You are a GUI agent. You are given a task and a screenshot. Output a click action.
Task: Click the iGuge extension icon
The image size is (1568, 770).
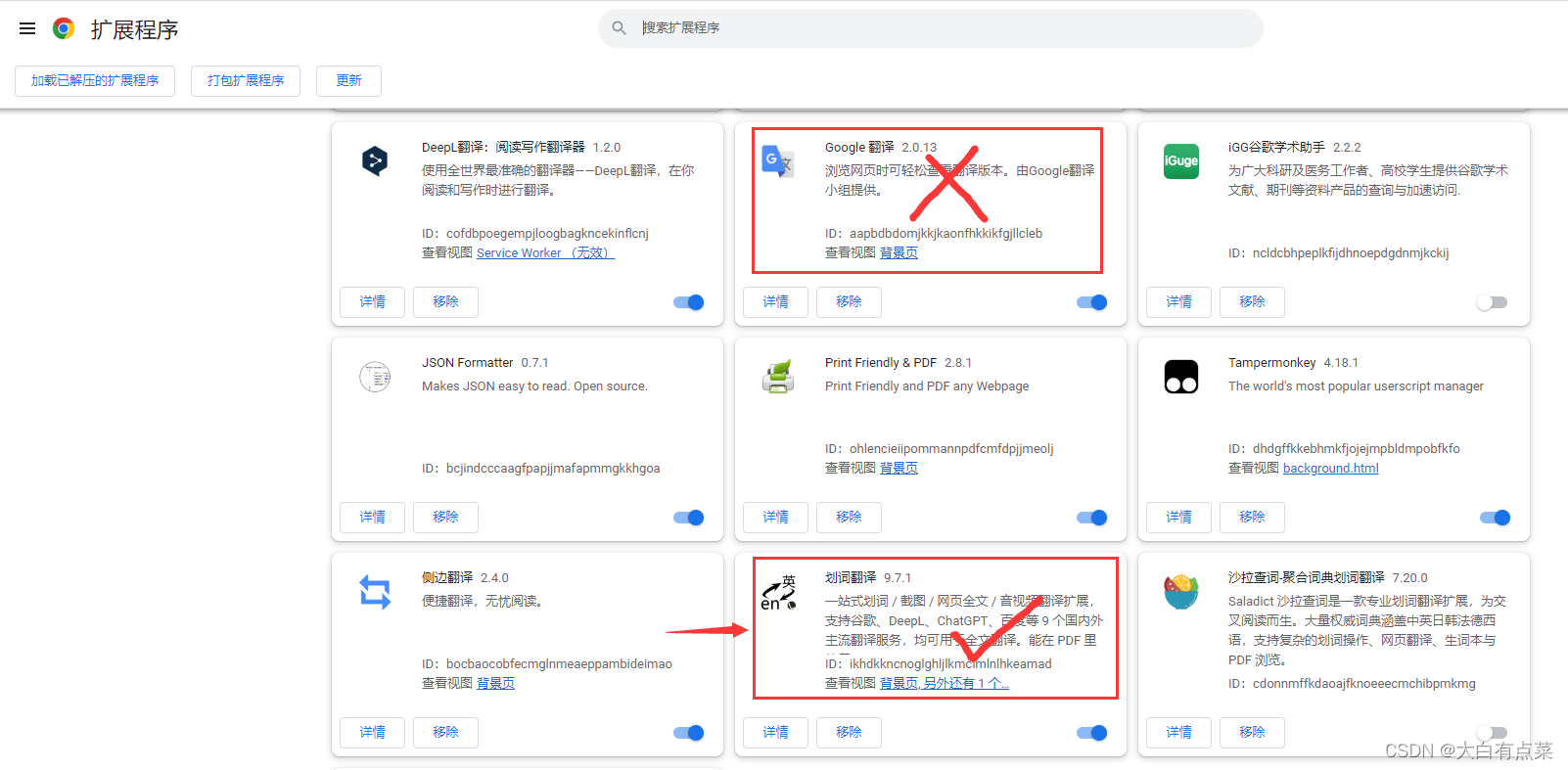[1181, 160]
